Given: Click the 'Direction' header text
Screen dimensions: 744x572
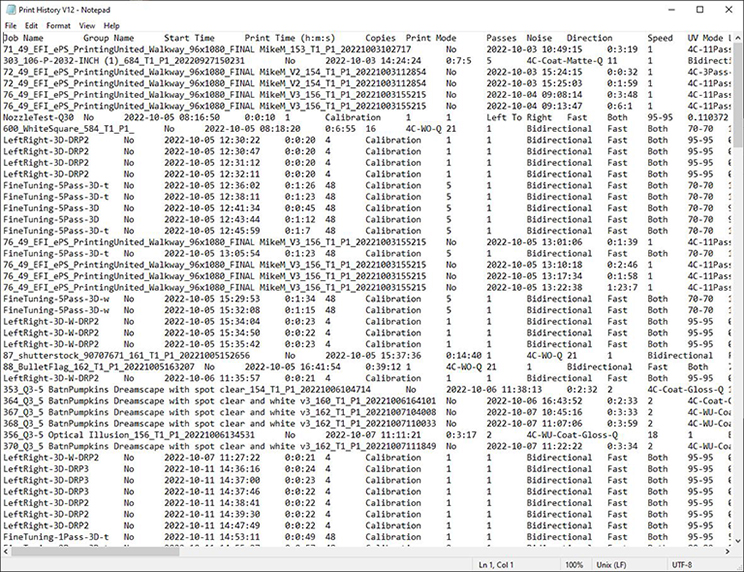Looking at the screenshot, I should click(589, 38).
